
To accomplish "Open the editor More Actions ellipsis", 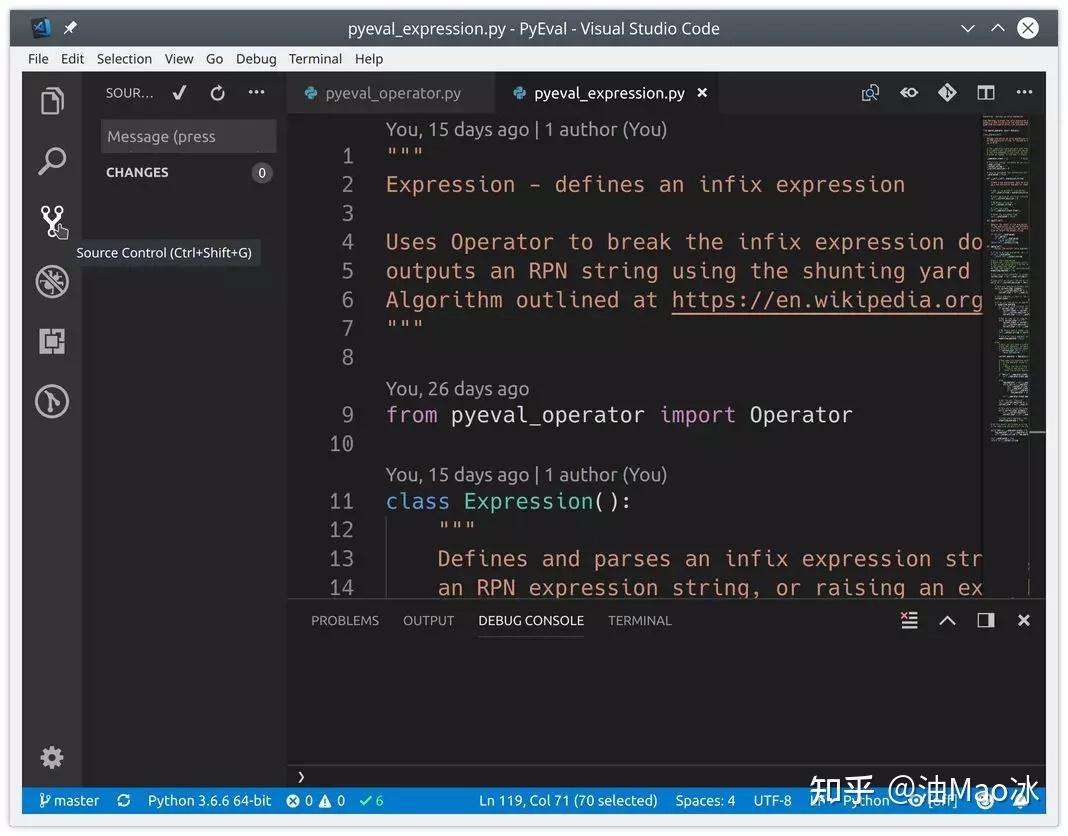I will pos(1024,92).
